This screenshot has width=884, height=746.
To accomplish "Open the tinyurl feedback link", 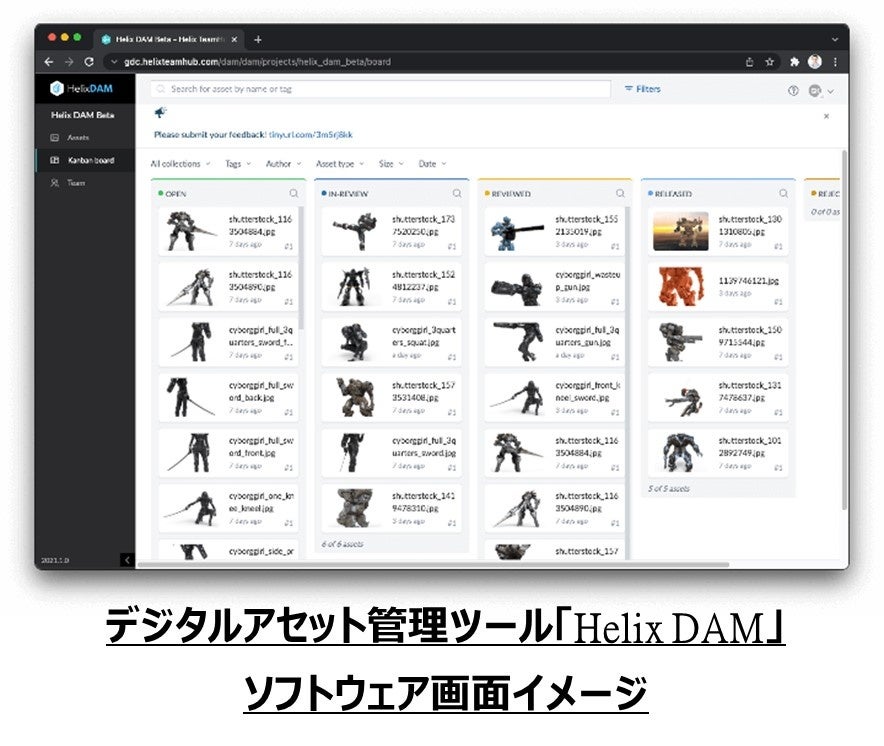I will pyautogui.click(x=311, y=135).
